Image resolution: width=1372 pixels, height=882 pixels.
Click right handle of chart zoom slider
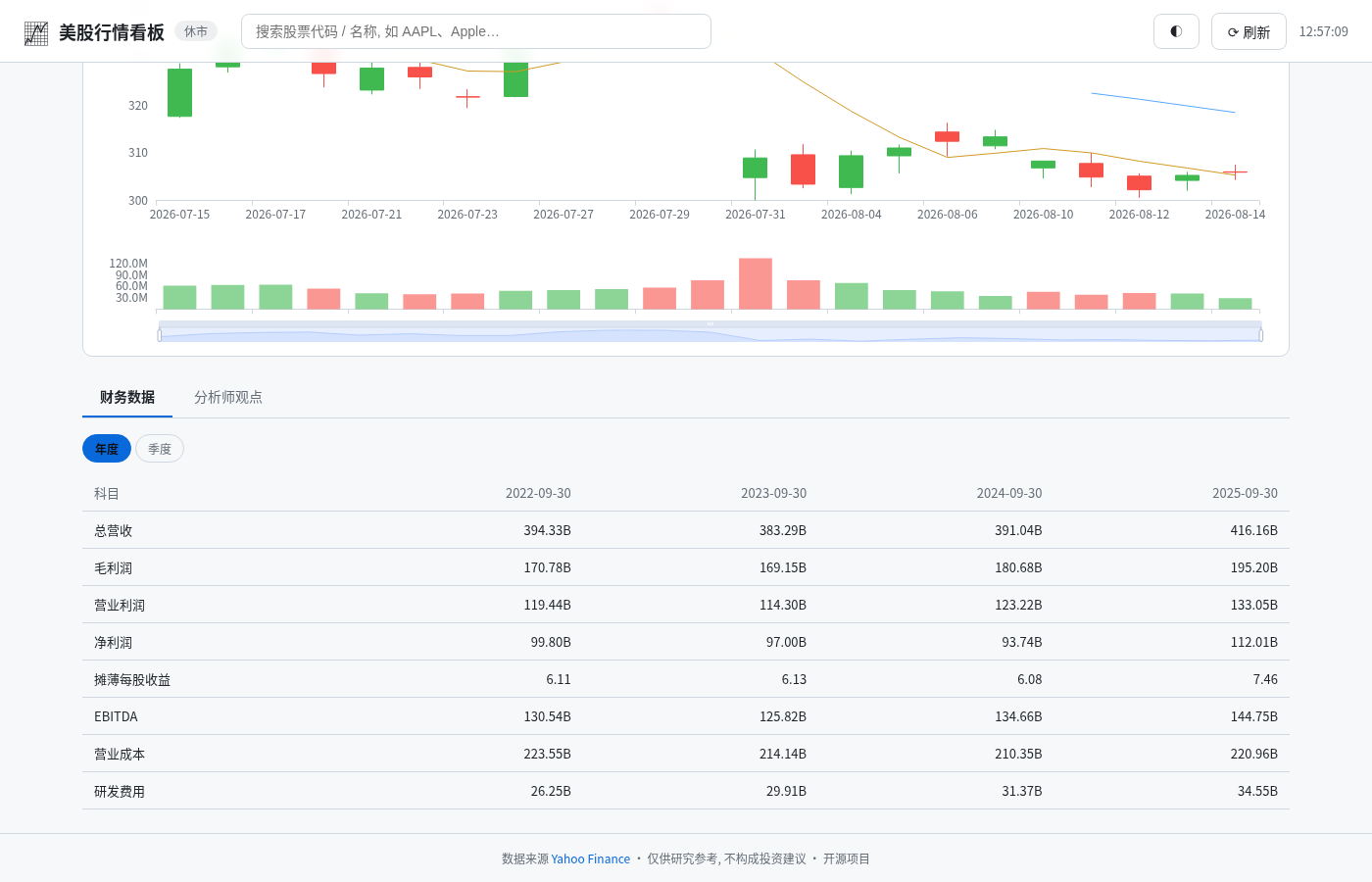tap(1260, 335)
